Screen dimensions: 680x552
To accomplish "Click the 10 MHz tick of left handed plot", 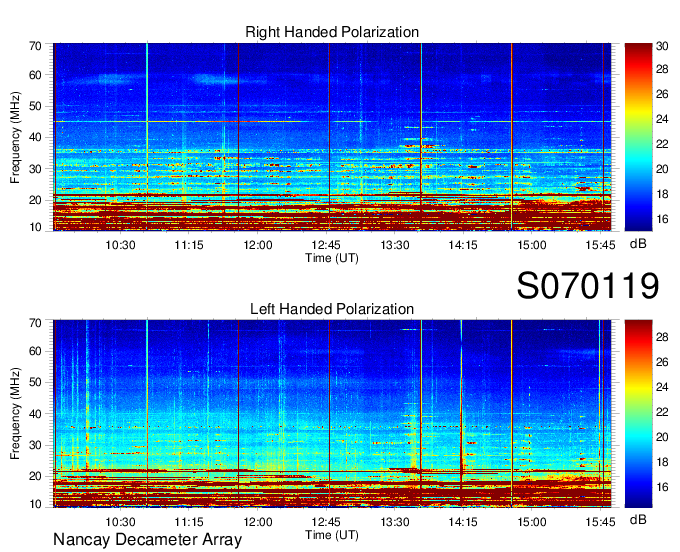I will coord(35,504).
